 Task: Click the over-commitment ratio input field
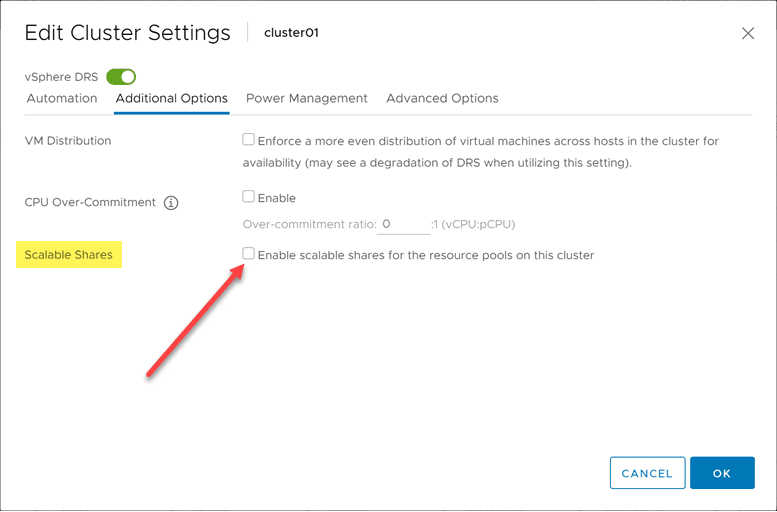click(x=403, y=225)
